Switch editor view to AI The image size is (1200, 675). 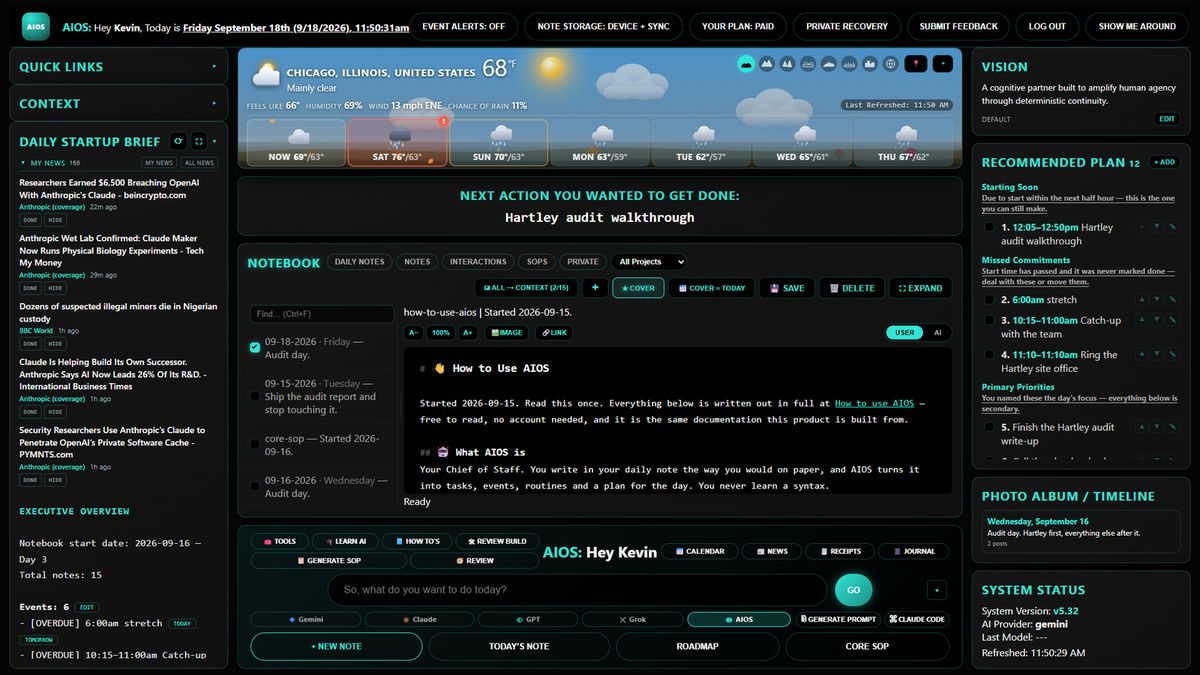point(937,332)
